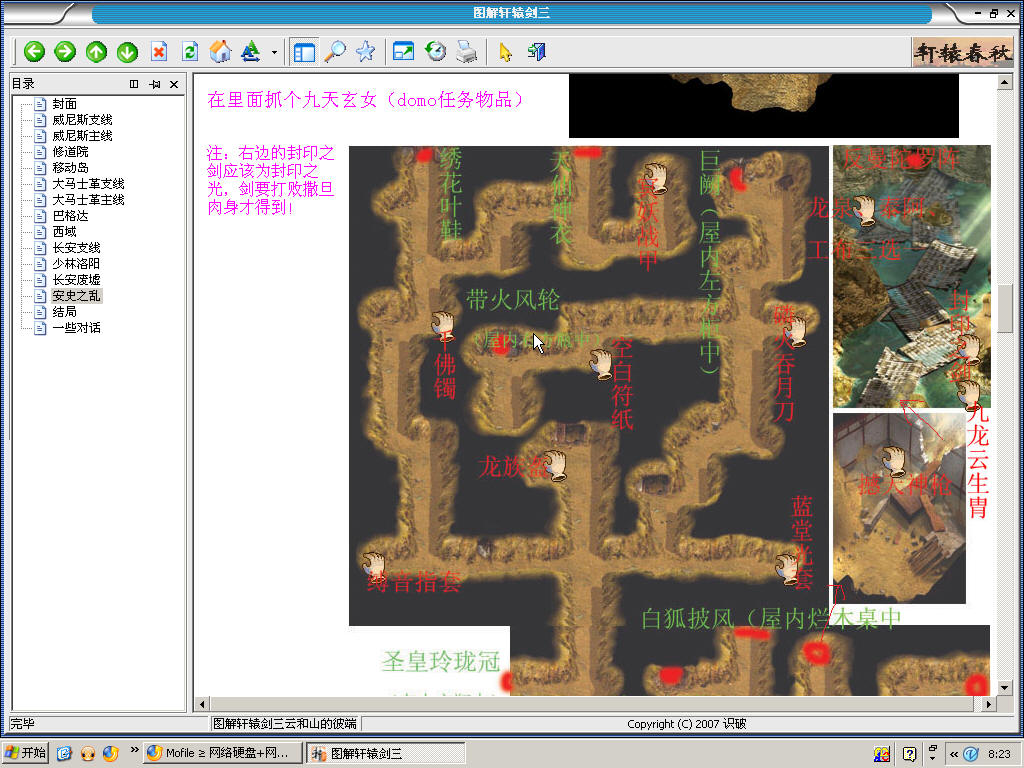The width and height of the screenshot is (1024, 768).
Task: Click the 开始 Start button
Action: coord(26,754)
